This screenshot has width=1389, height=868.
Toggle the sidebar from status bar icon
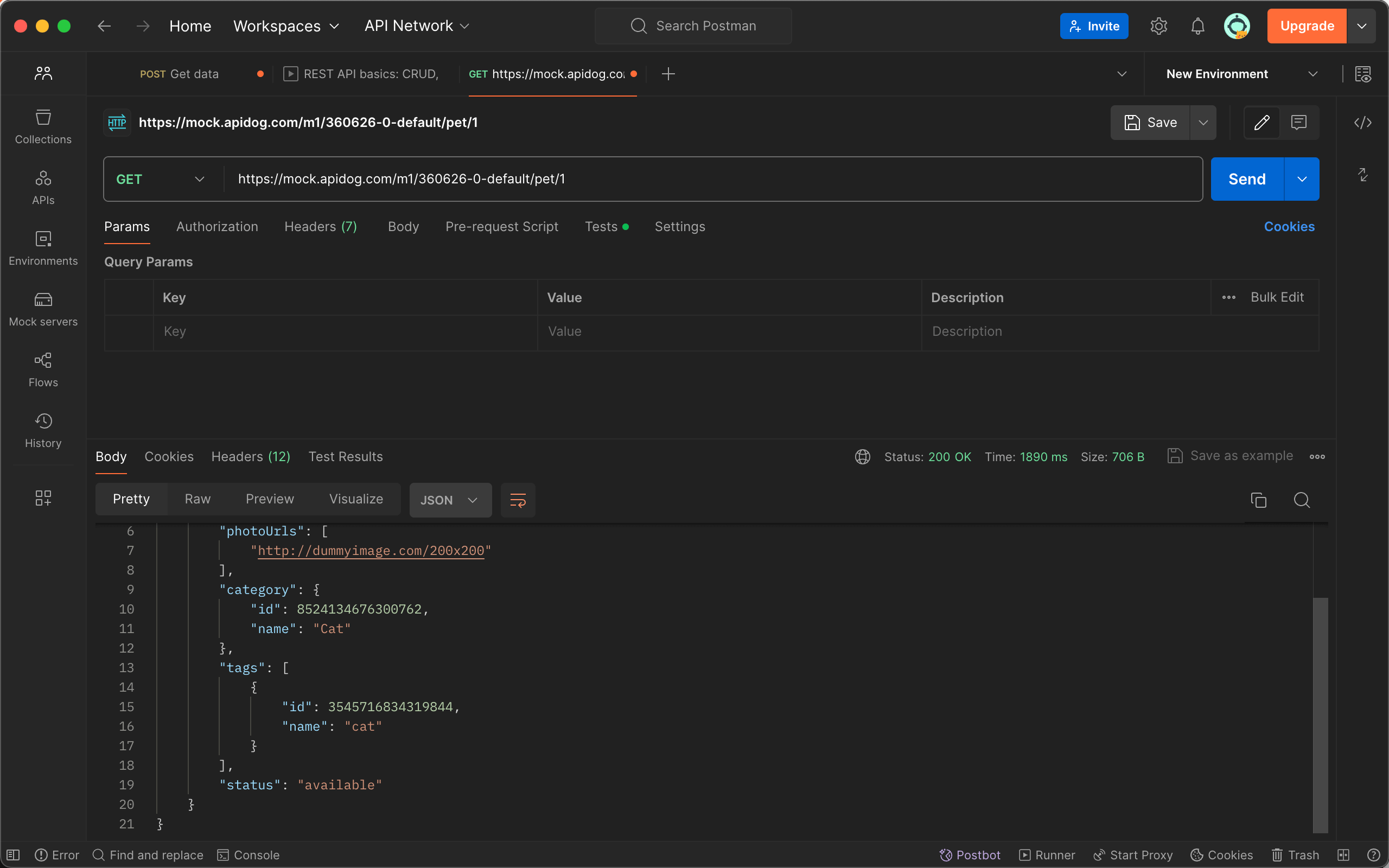coord(13,855)
